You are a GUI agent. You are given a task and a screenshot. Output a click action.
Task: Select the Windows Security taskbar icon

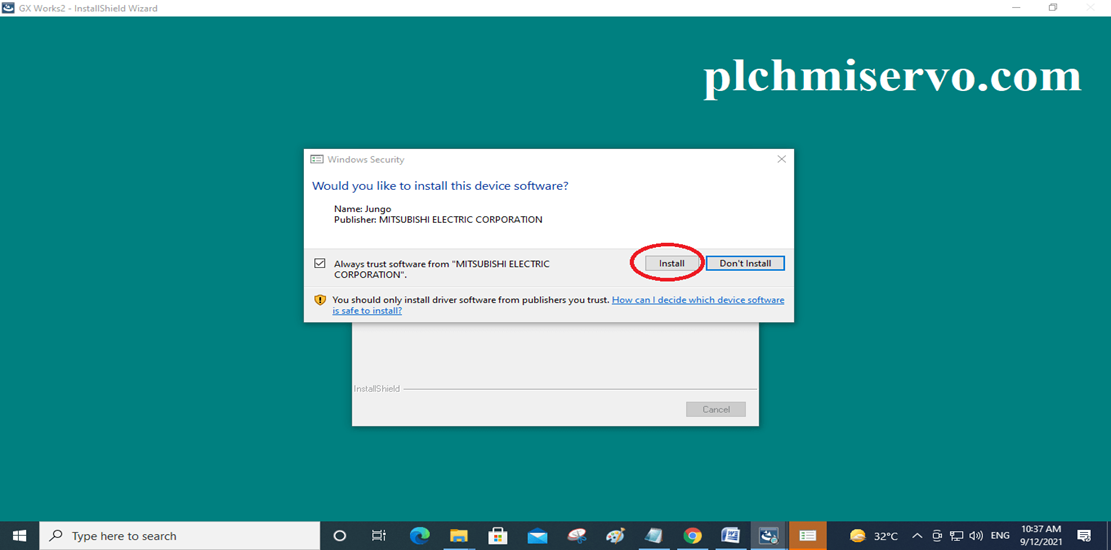808,536
